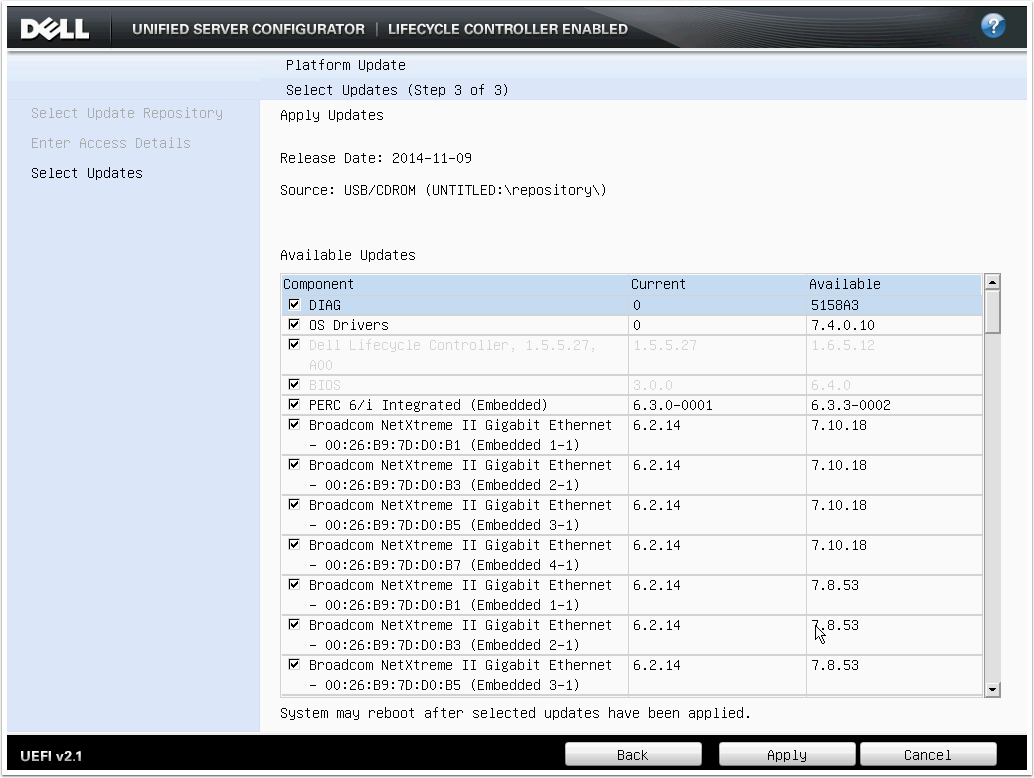
Task: Open the Select Updates step
Action: [x=86, y=173]
